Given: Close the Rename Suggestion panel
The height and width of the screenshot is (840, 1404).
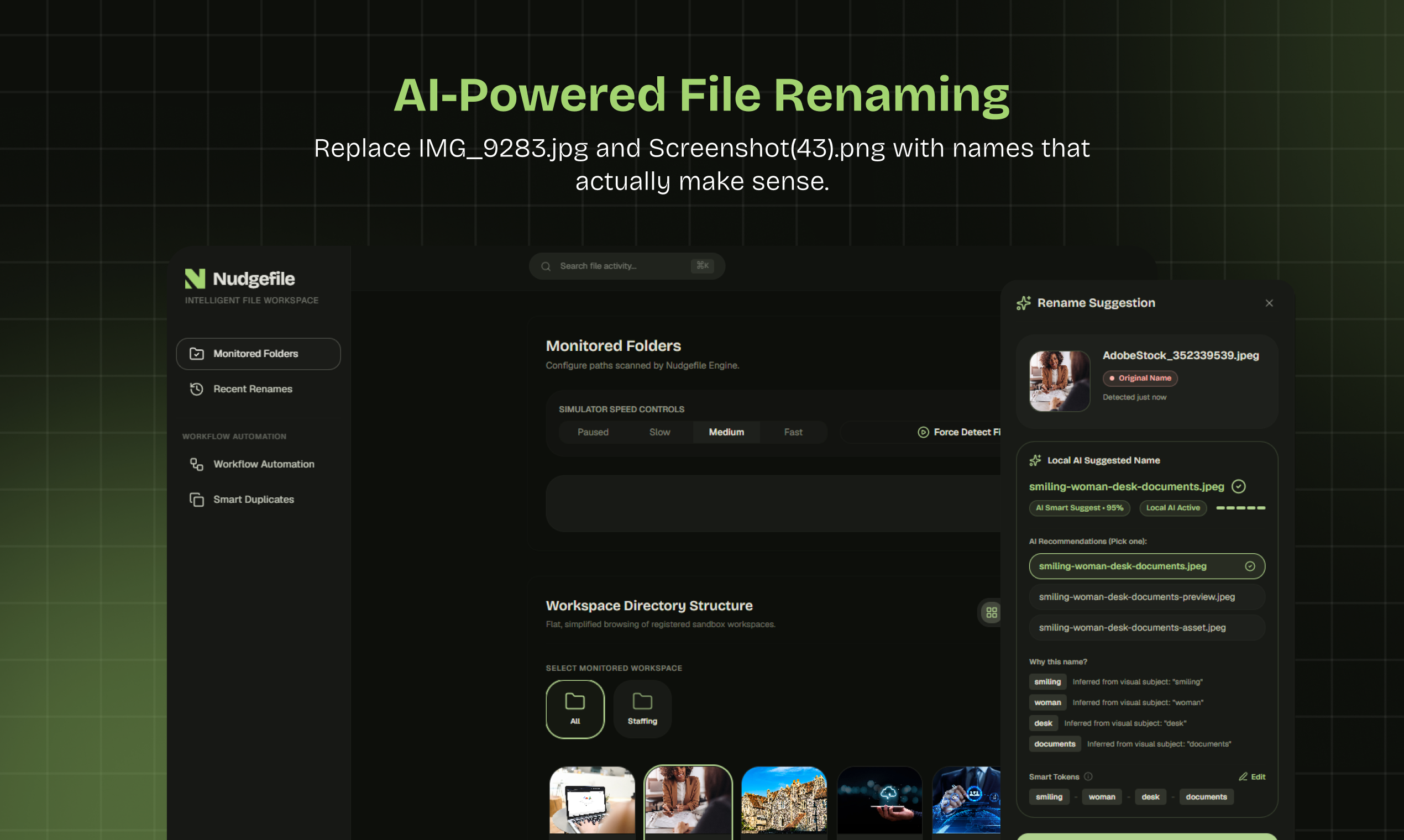Looking at the screenshot, I should click(x=1269, y=303).
